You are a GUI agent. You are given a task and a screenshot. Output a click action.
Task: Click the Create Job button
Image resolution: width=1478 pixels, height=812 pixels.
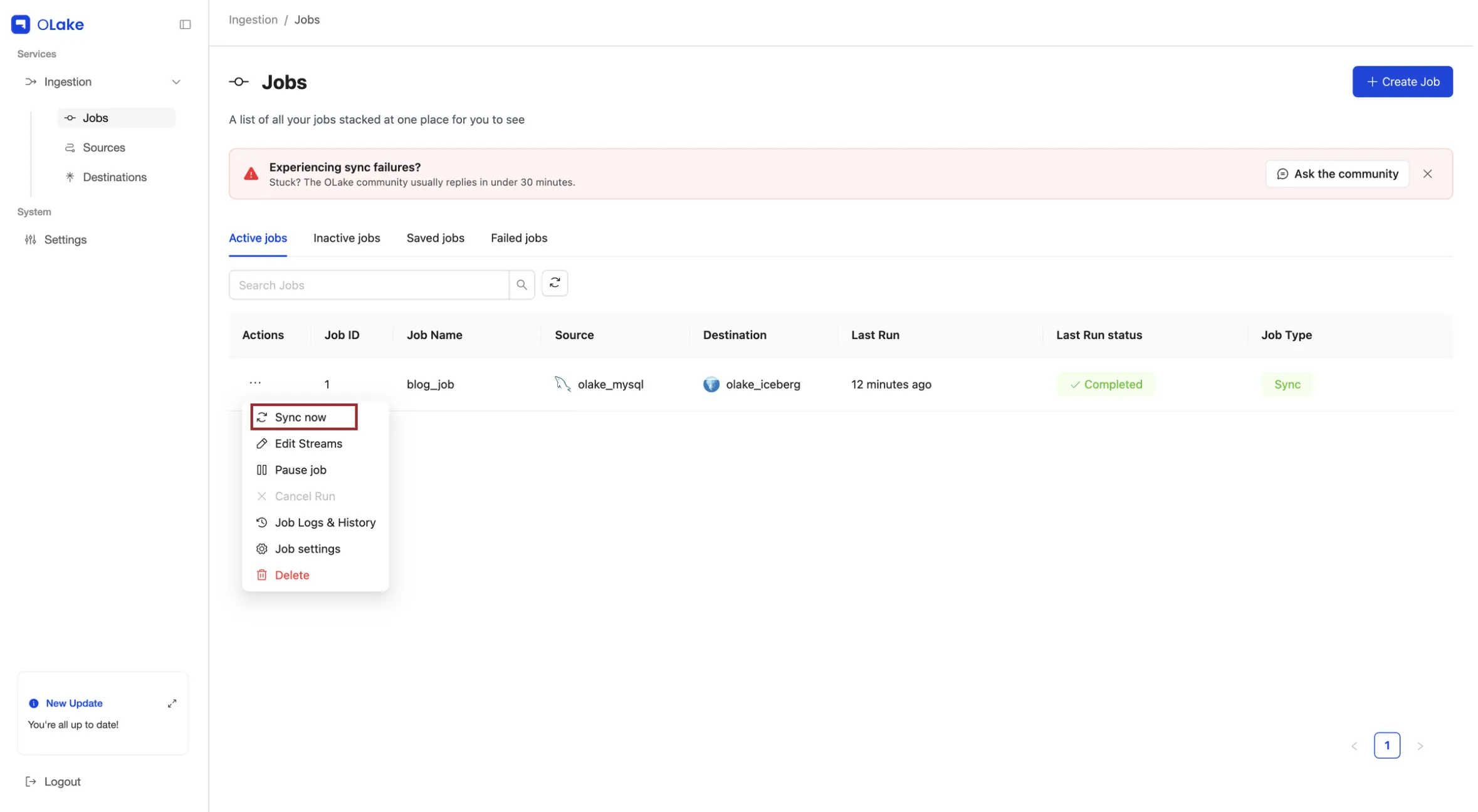coord(1402,81)
